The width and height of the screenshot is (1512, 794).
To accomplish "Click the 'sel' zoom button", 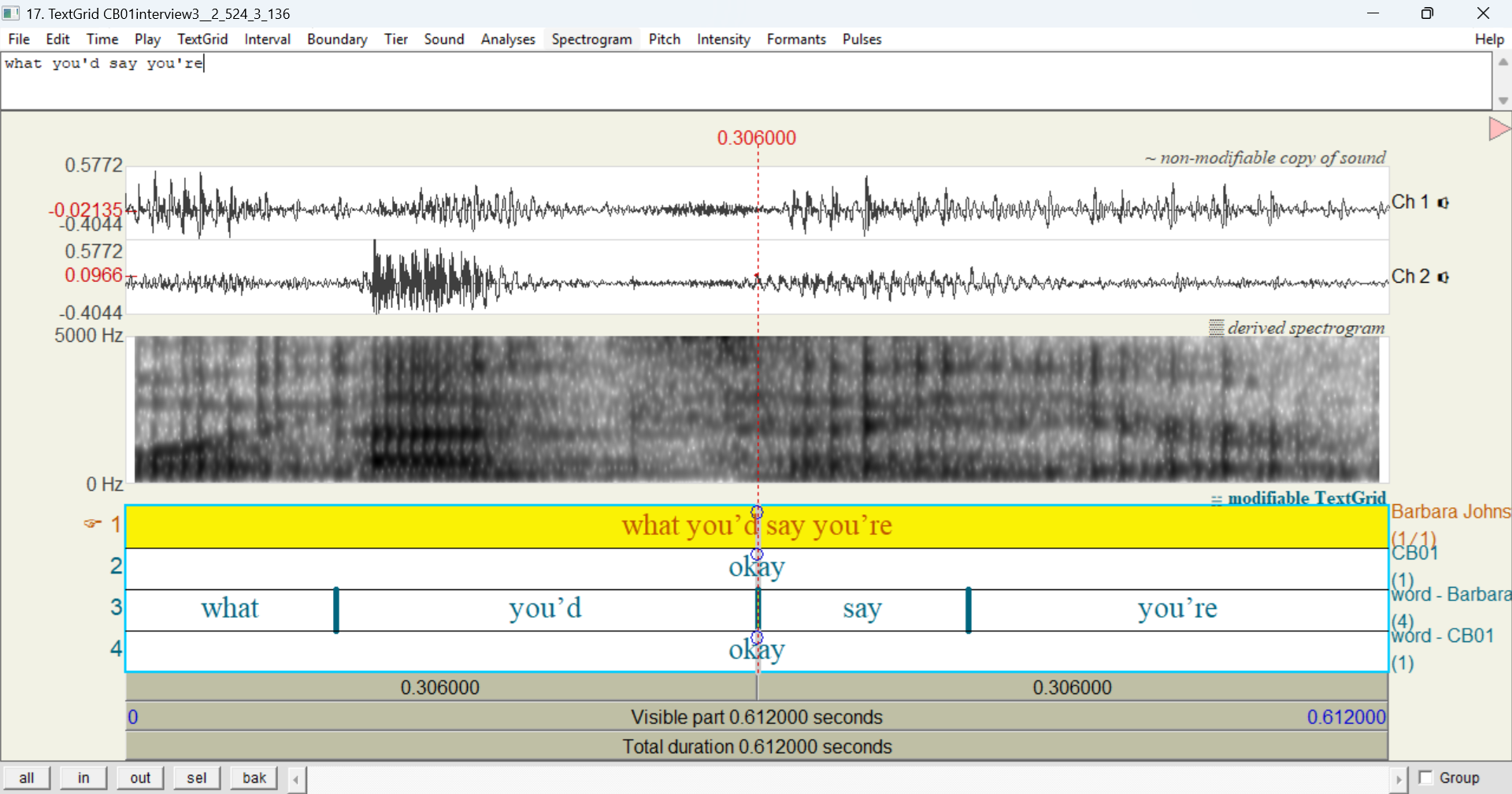I will [197, 777].
